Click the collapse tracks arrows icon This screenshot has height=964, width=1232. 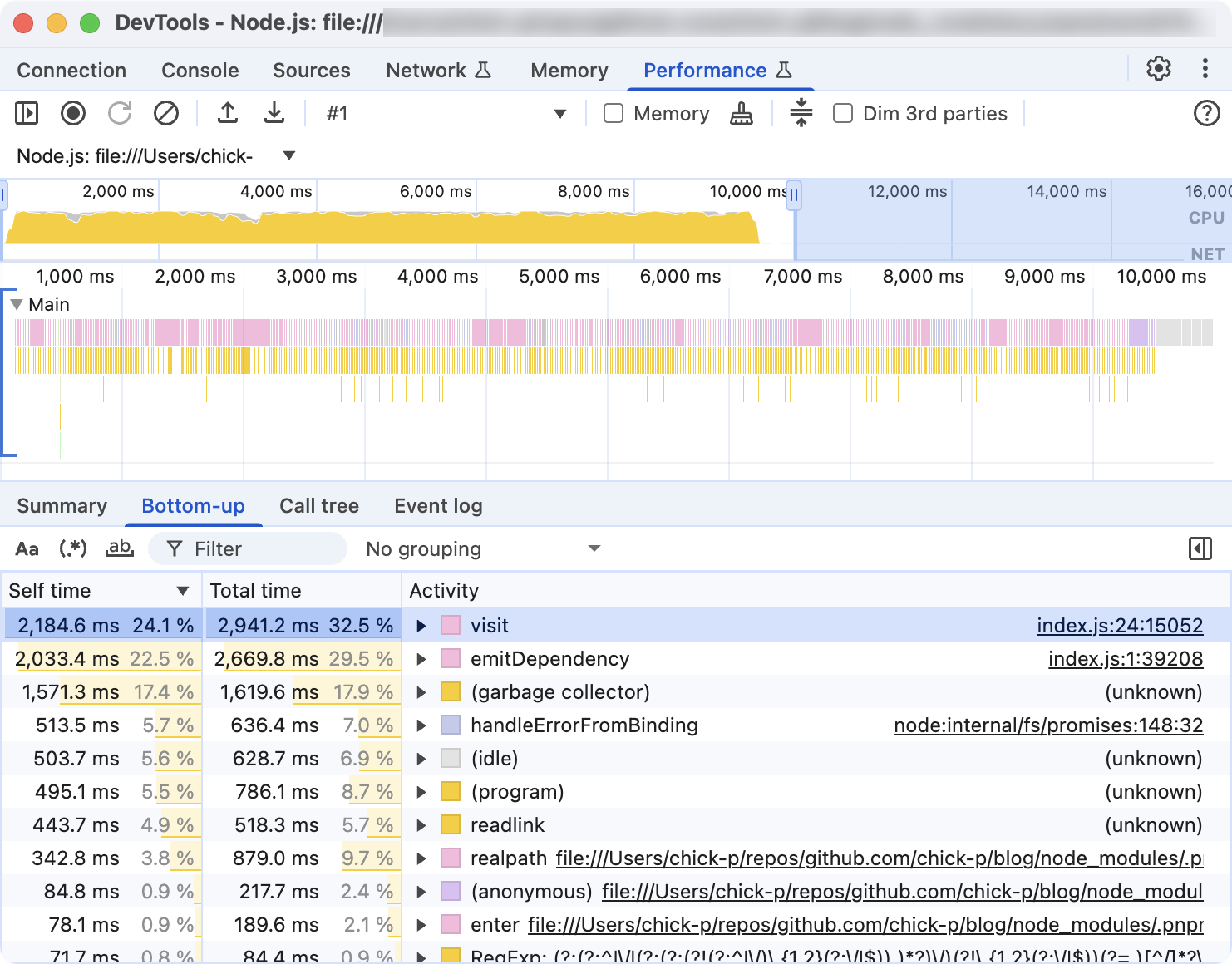coord(801,113)
